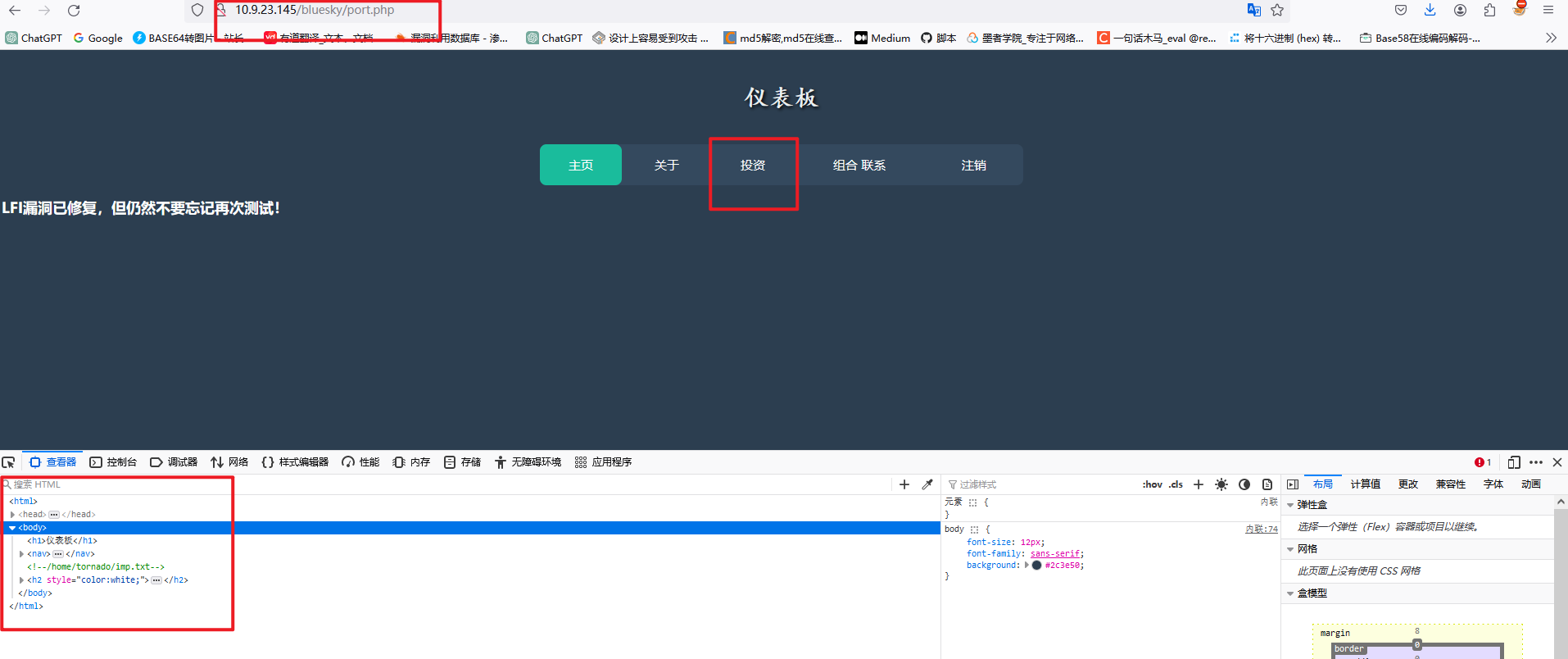The height and width of the screenshot is (659, 1568).
Task: Click the 注销 (logout) navigation button
Action: pyautogui.click(x=973, y=166)
